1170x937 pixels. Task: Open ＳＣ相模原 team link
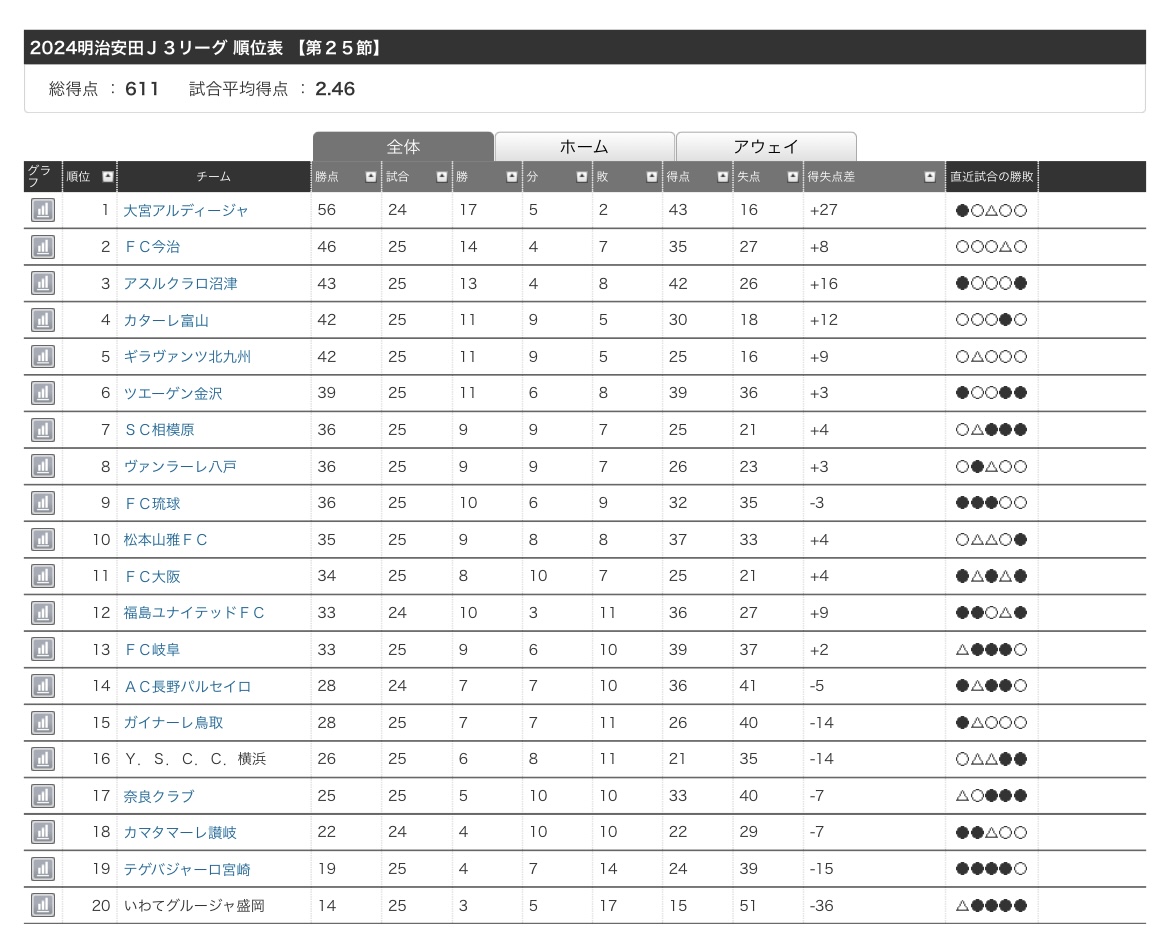click(159, 430)
